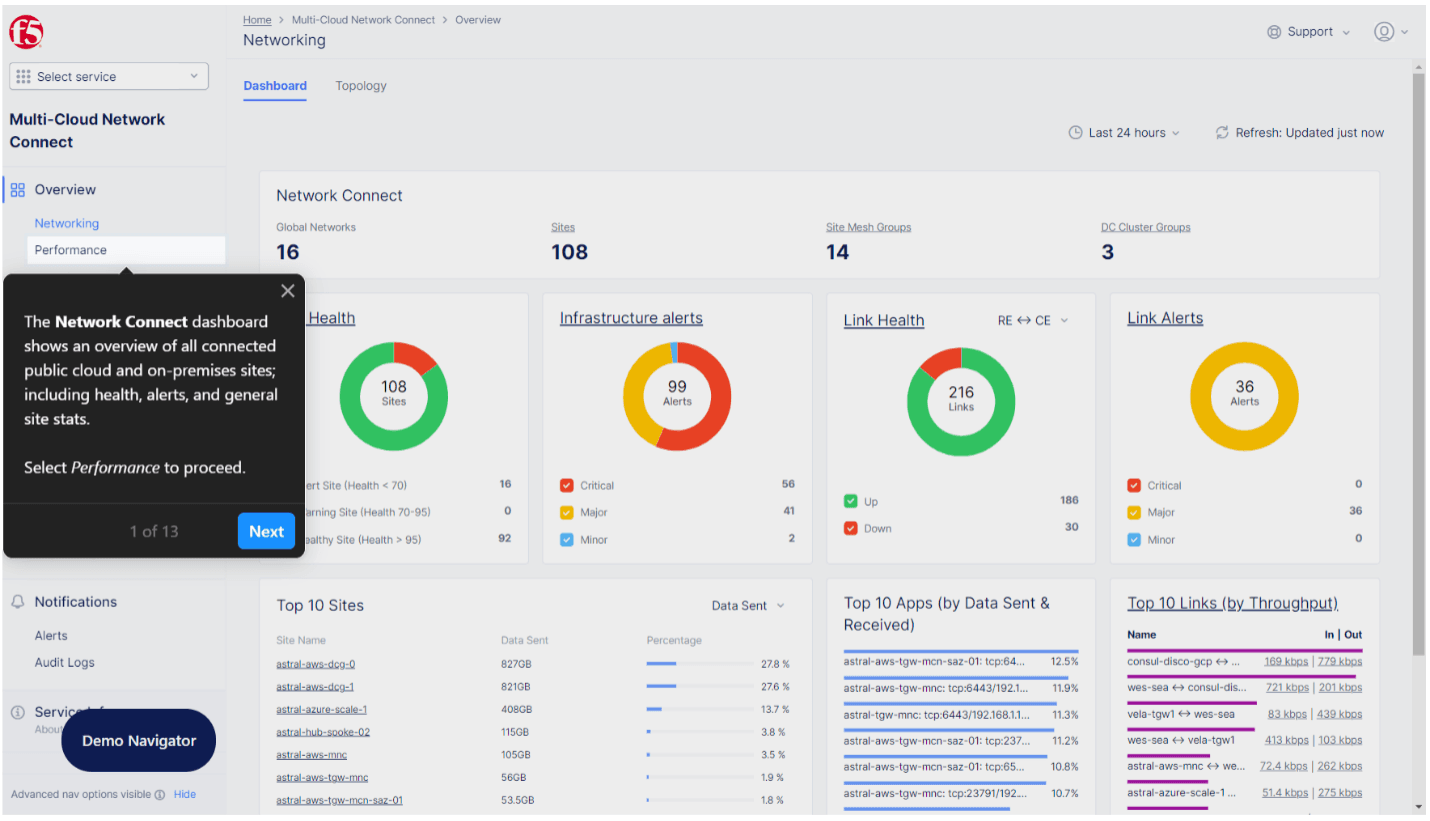Click the F5 logo in the top left
Viewport: 1430px width, 821px height.
click(x=27, y=30)
